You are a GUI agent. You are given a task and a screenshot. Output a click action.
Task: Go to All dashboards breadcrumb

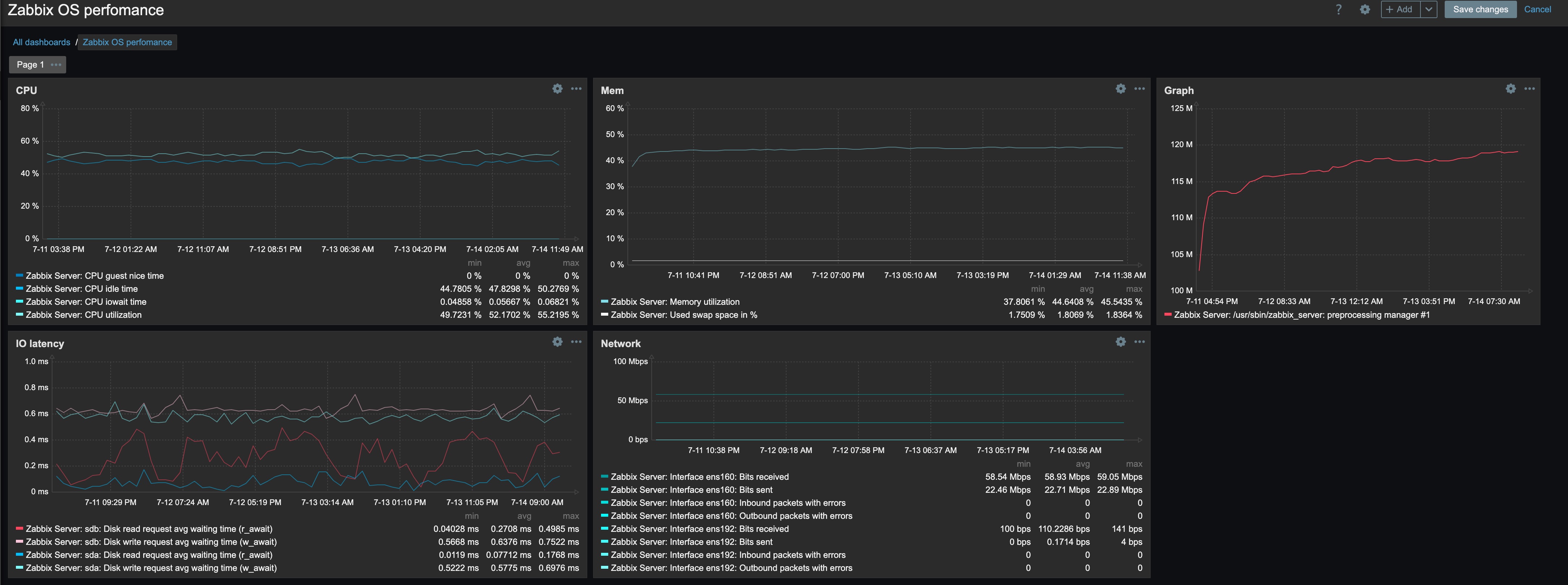(x=41, y=42)
